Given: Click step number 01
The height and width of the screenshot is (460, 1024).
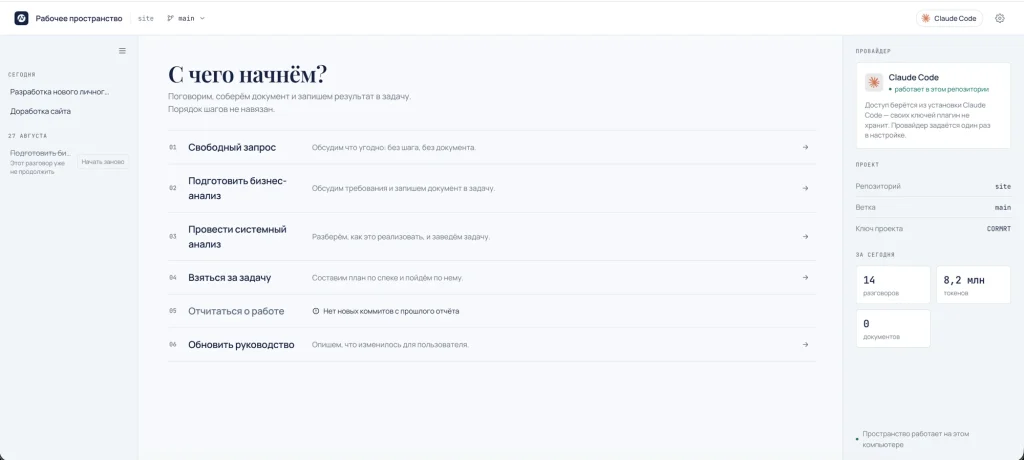Looking at the screenshot, I should point(172,147).
